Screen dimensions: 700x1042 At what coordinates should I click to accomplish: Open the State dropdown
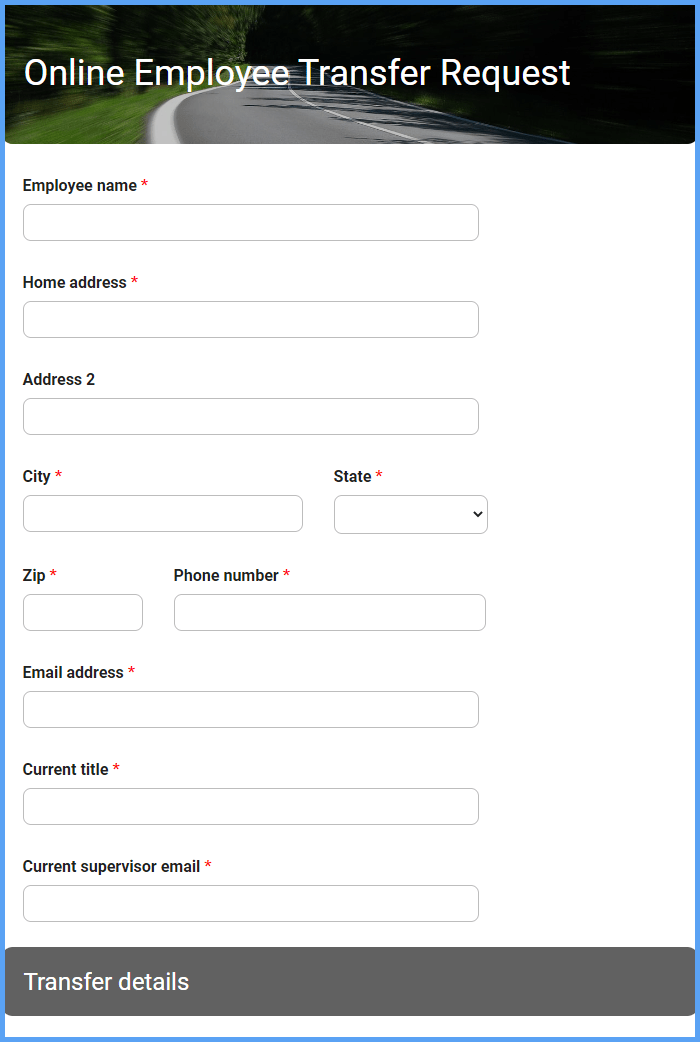pos(410,514)
